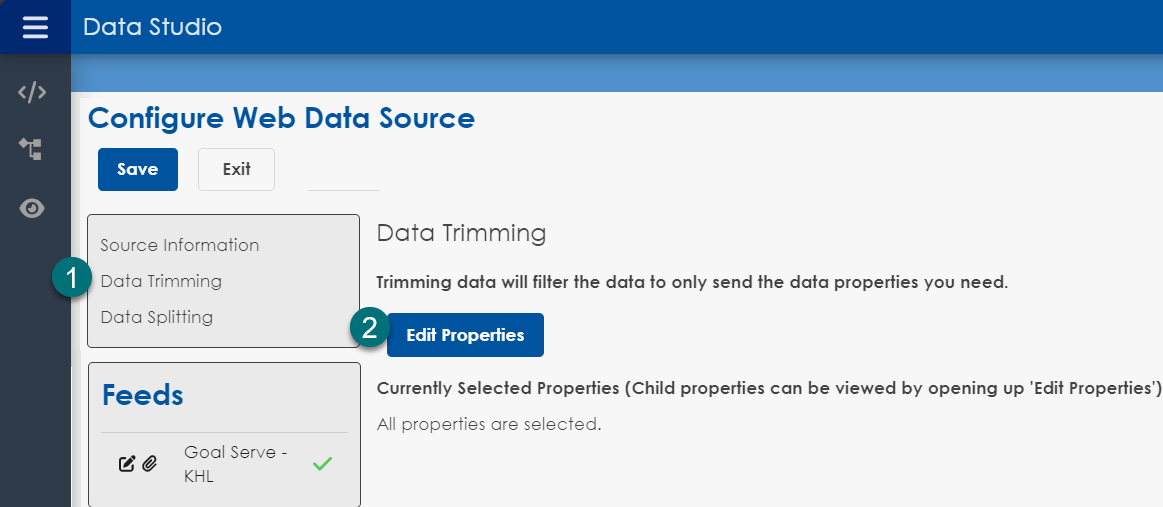Viewport: 1163px width, 507px height.
Task: Save the web data source configuration
Action: click(138, 169)
